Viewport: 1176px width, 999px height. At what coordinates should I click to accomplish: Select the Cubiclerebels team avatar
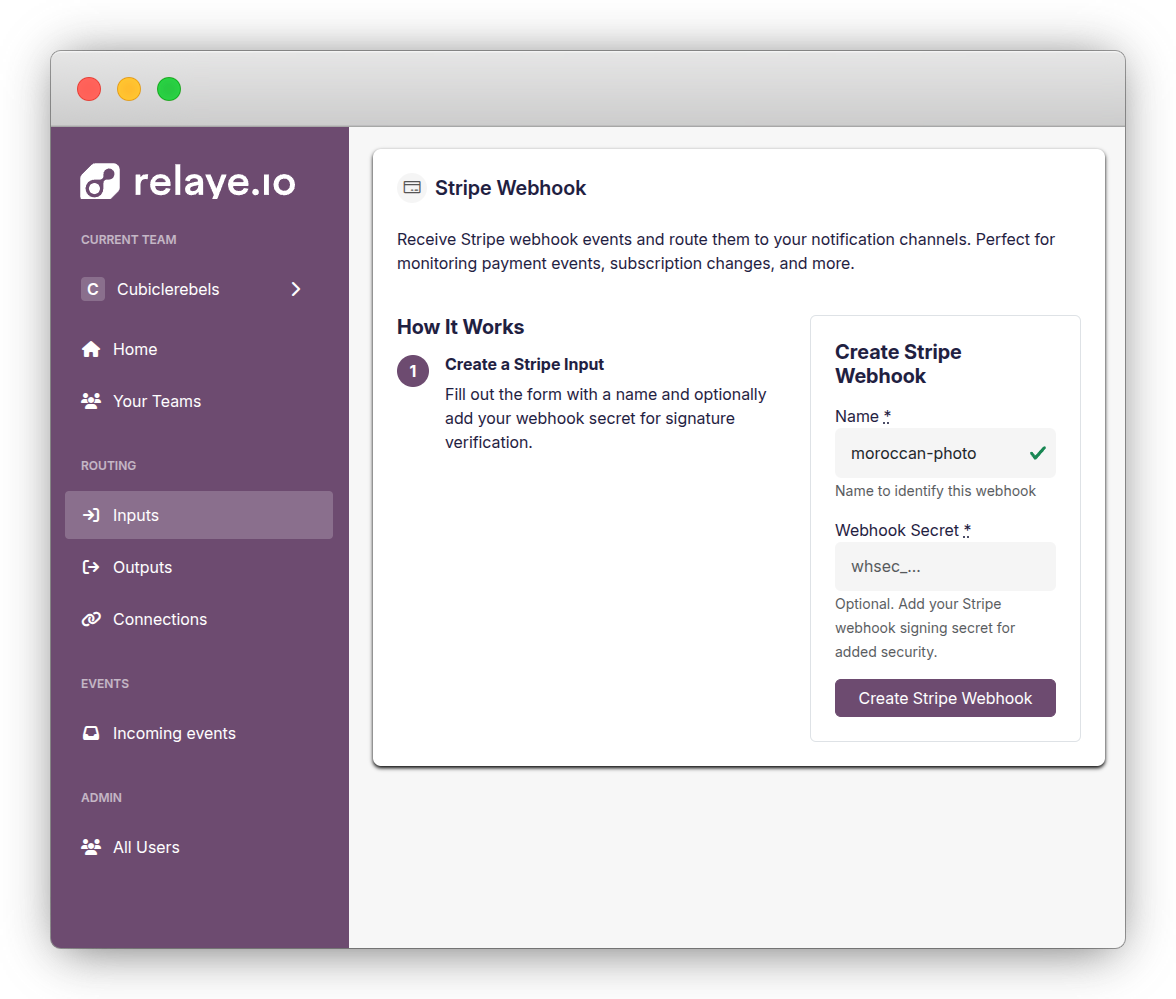click(x=92, y=289)
